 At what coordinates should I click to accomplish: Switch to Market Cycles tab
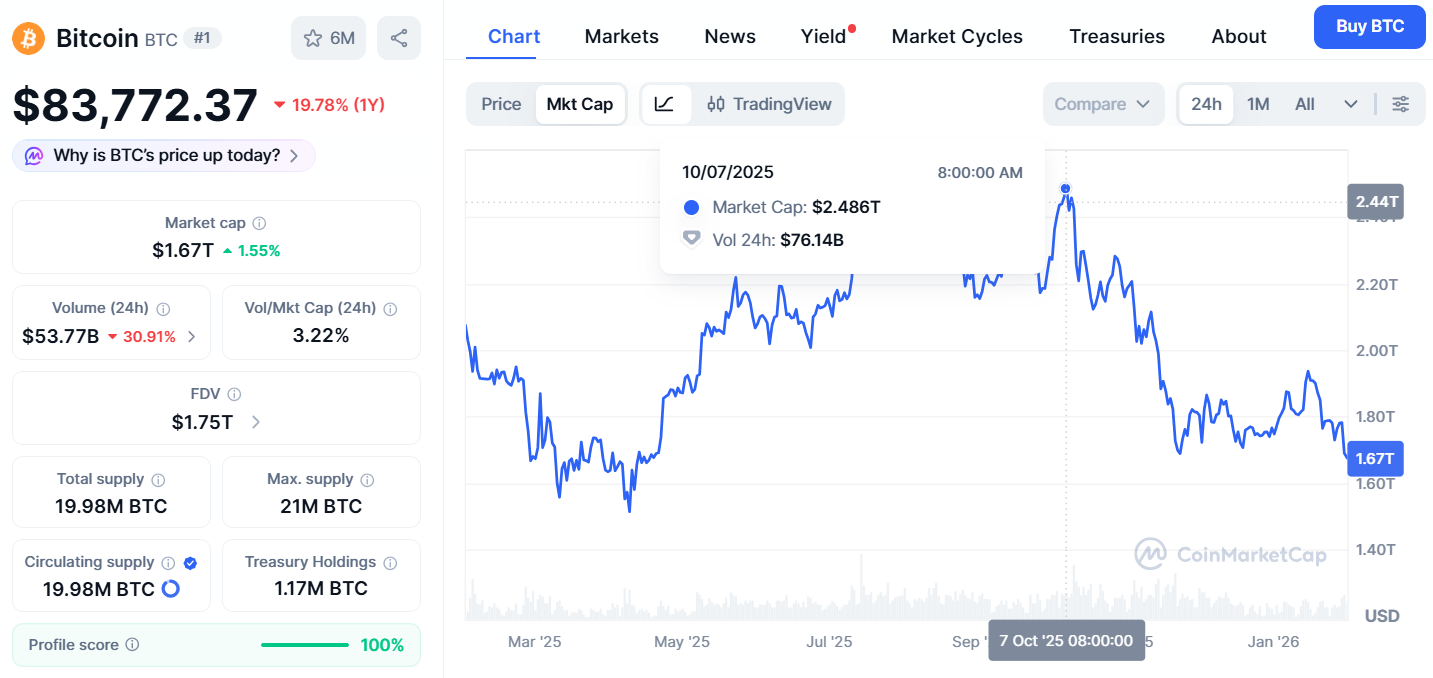tap(957, 37)
